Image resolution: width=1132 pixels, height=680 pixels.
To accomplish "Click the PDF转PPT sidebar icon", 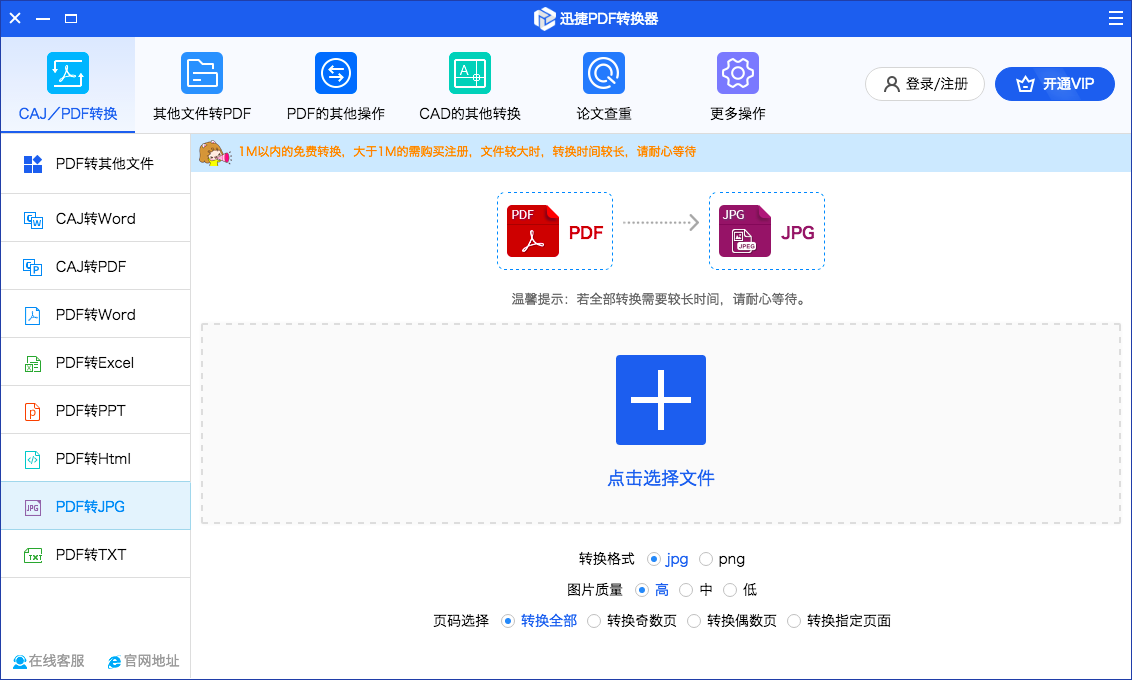I will click(32, 411).
